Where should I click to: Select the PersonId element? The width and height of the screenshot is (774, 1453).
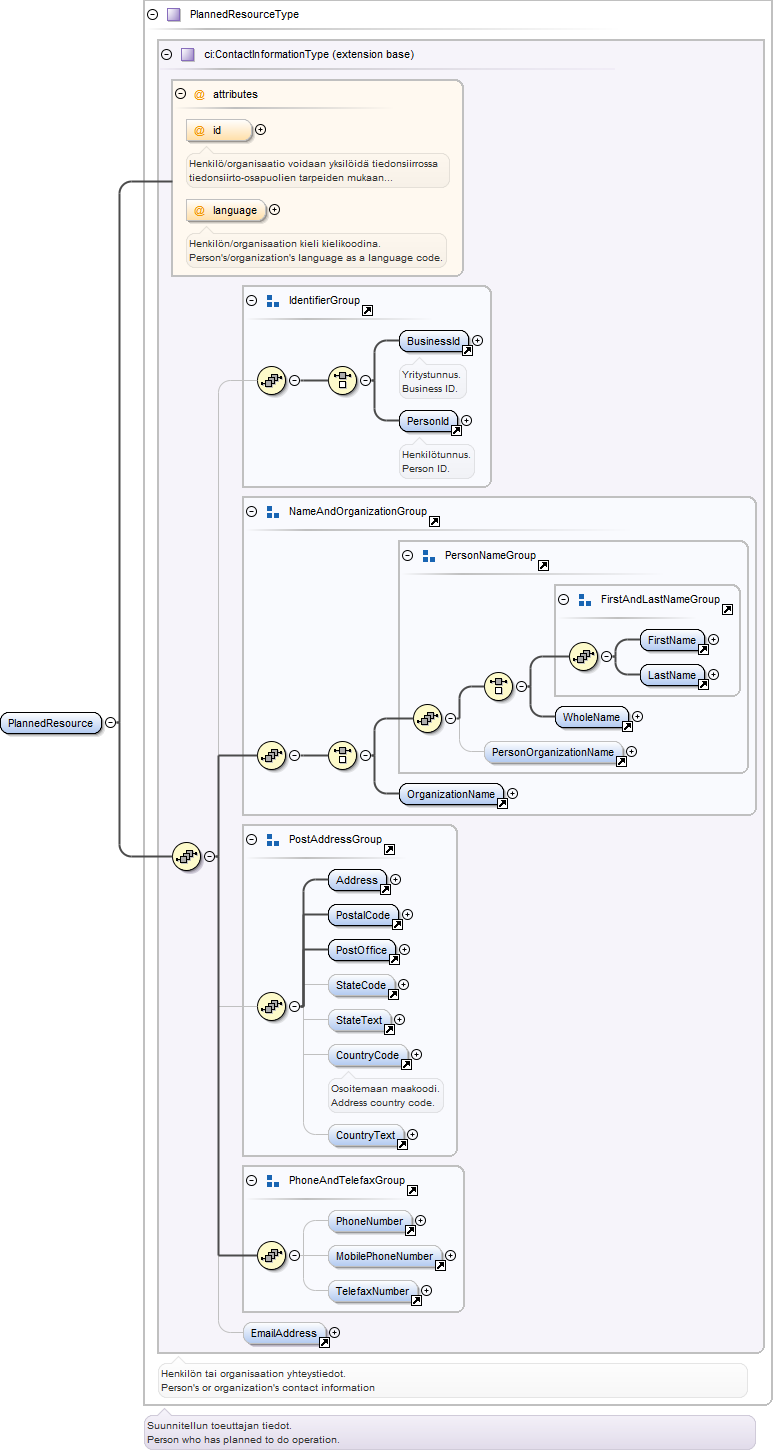coord(428,421)
